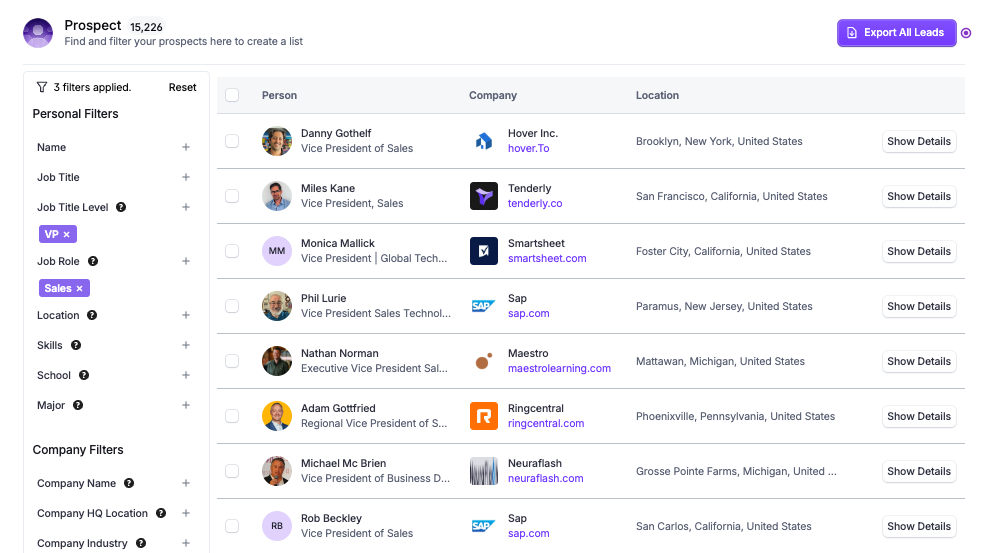Image resolution: width=994 pixels, height=553 pixels.
Task: Expand the Location filter with plus
Action: click(x=185, y=316)
